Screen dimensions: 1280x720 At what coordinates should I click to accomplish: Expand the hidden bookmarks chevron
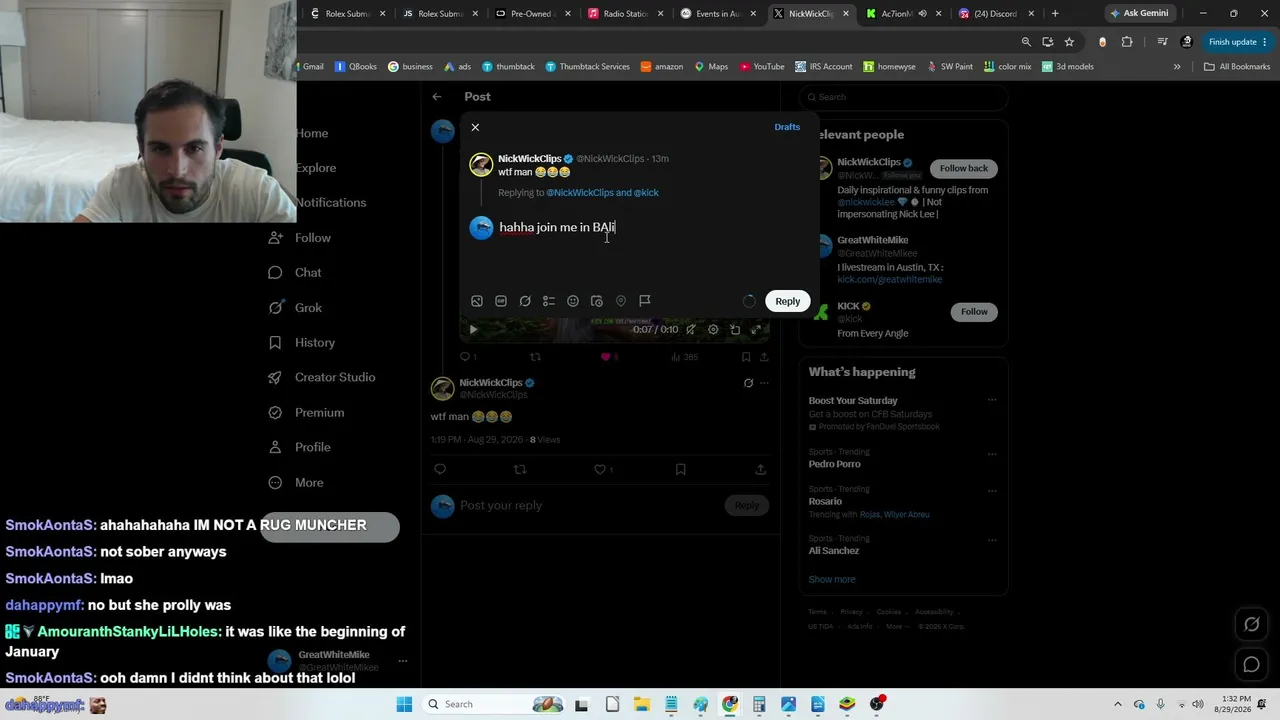coord(1177,67)
